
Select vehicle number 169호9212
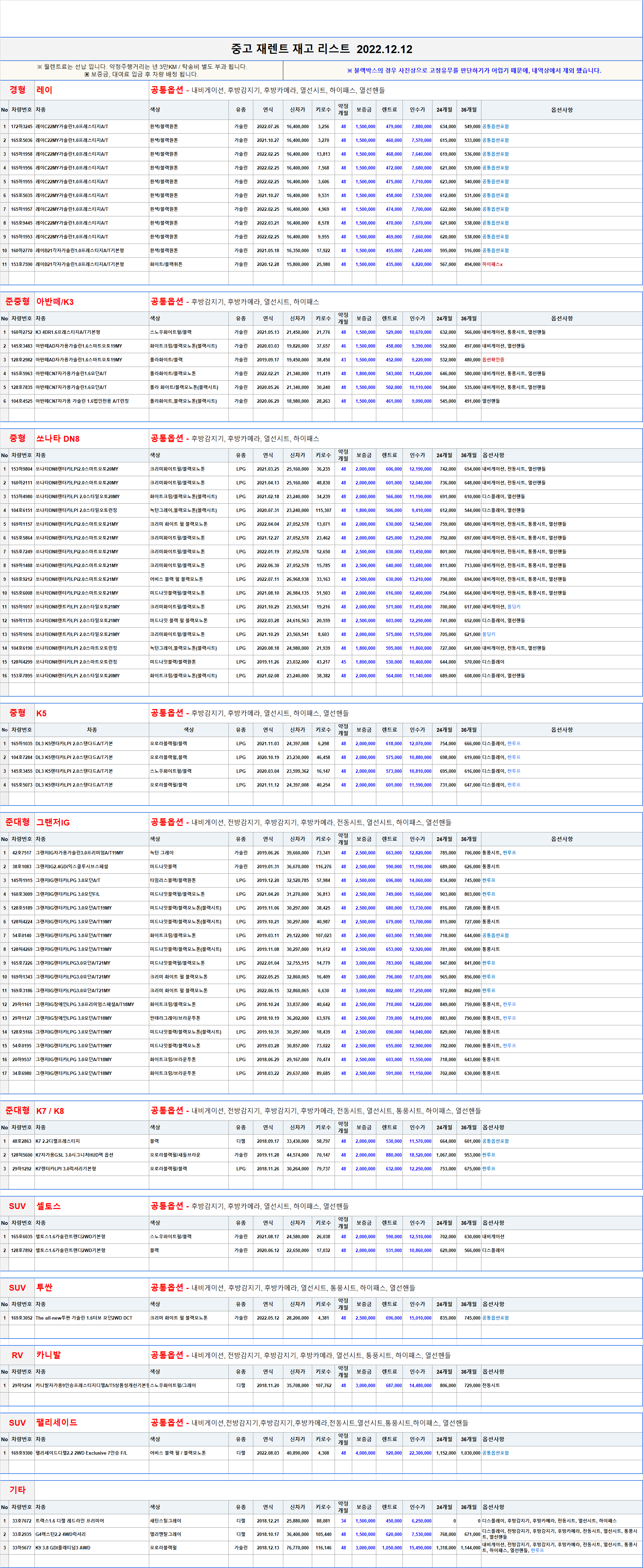[x=21, y=580]
